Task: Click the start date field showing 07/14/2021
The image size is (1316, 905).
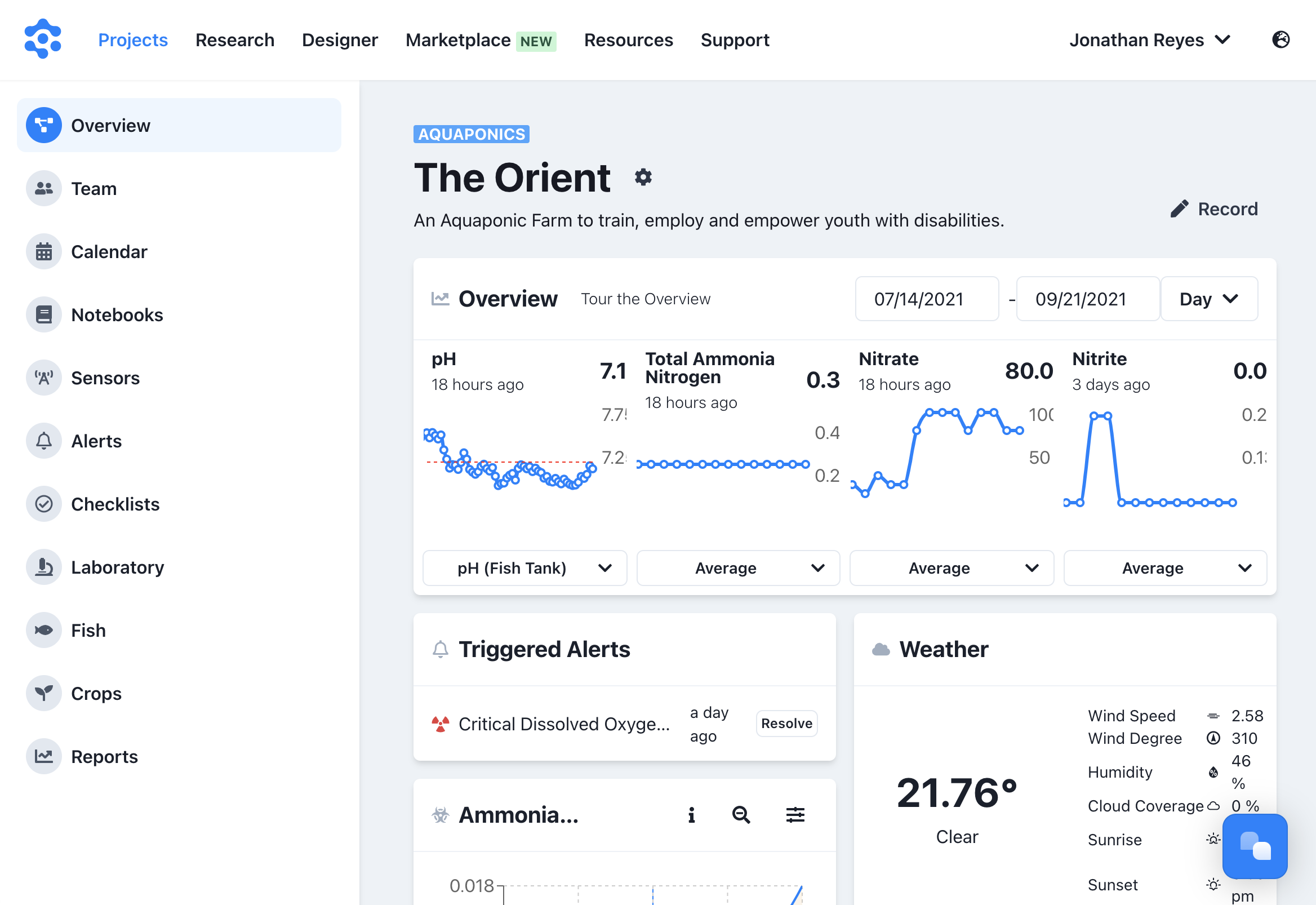Action: (x=927, y=299)
